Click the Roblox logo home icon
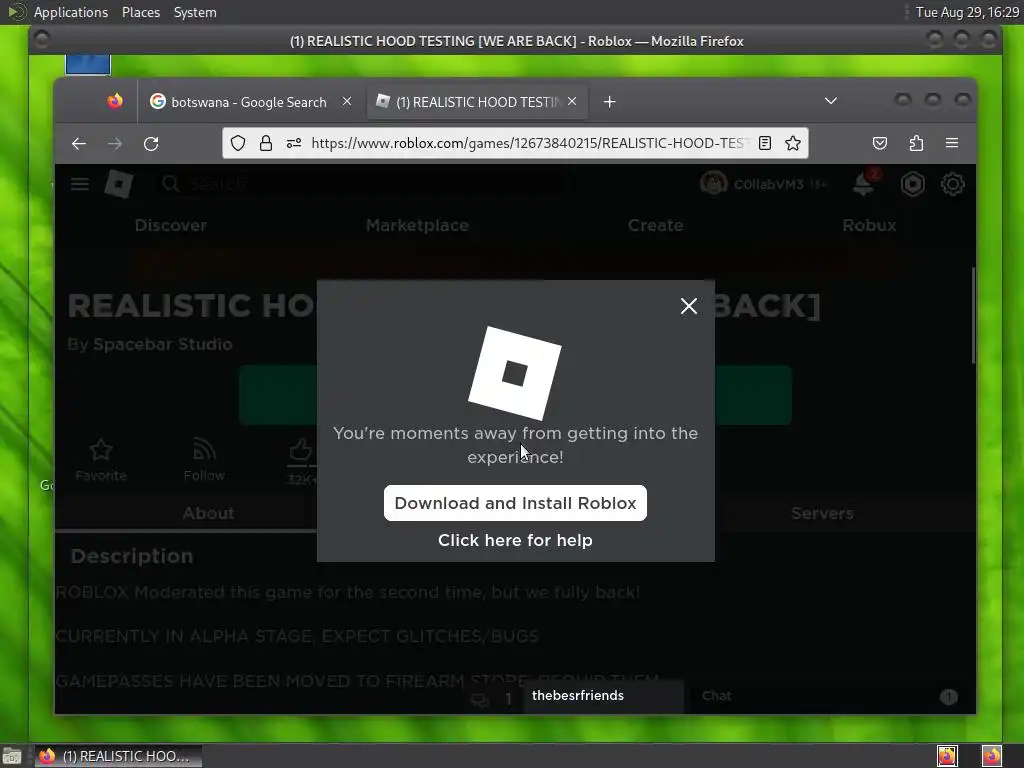 coord(119,184)
